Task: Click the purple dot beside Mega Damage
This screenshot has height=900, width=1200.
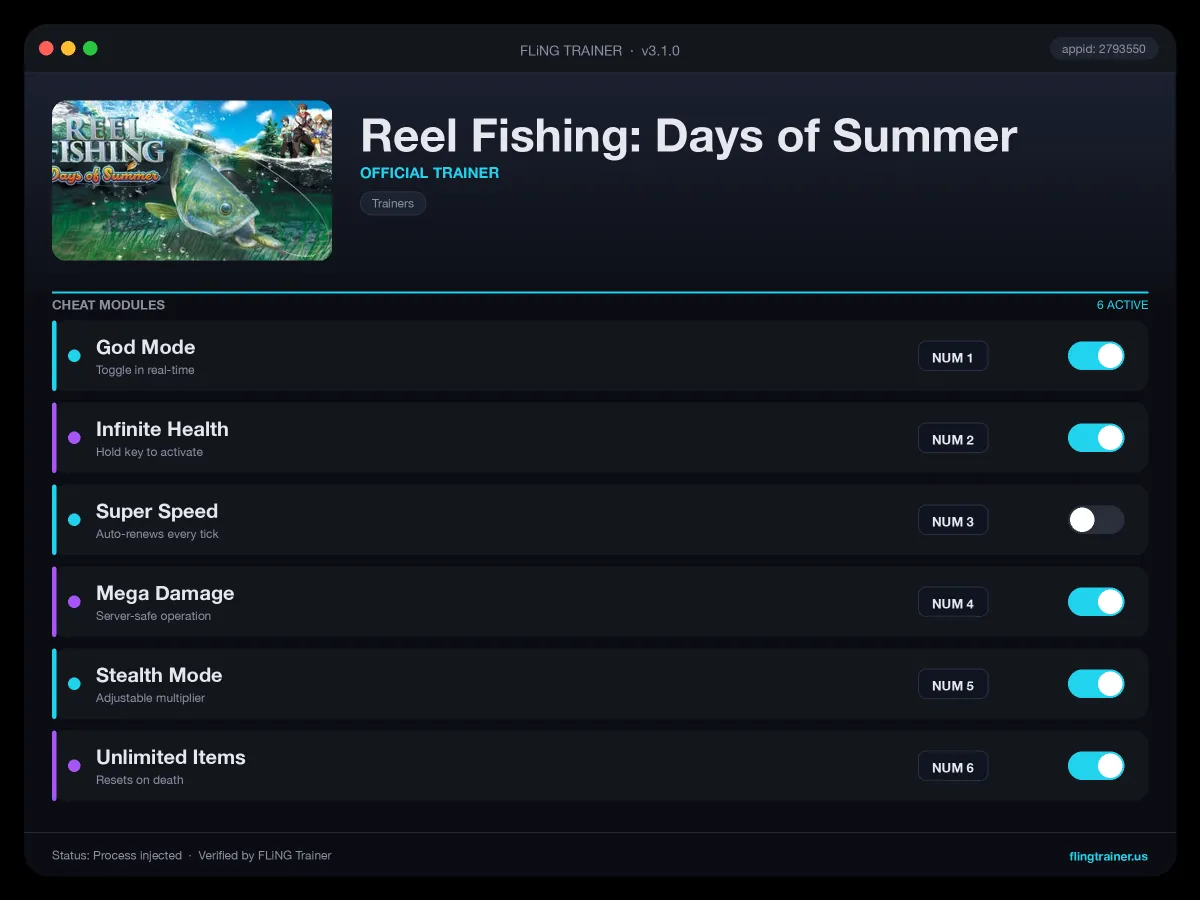Action: tap(74, 602)
